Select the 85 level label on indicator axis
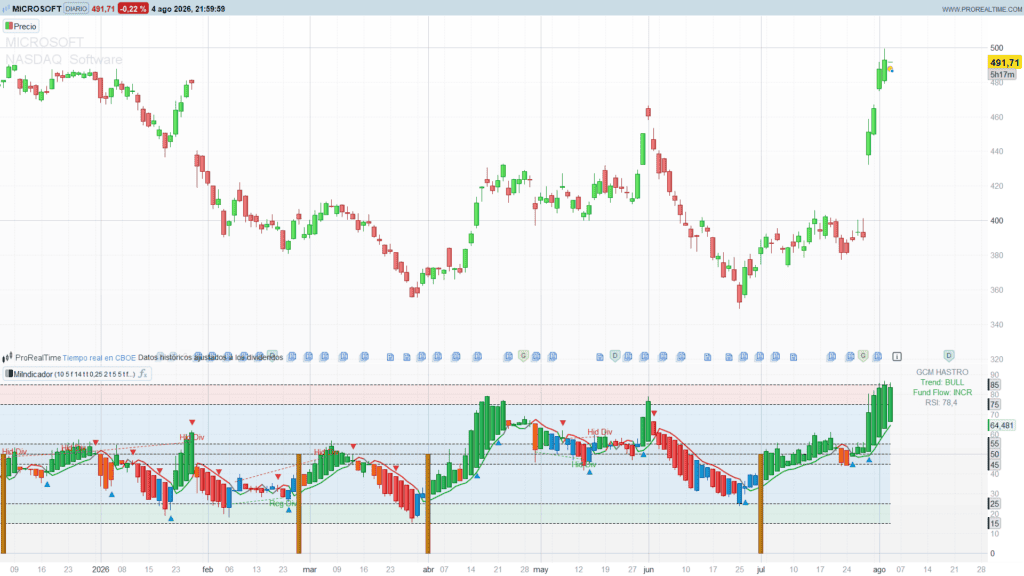Screen dimensions: 1024x576 pyautogui.click(x=995, y=385)
